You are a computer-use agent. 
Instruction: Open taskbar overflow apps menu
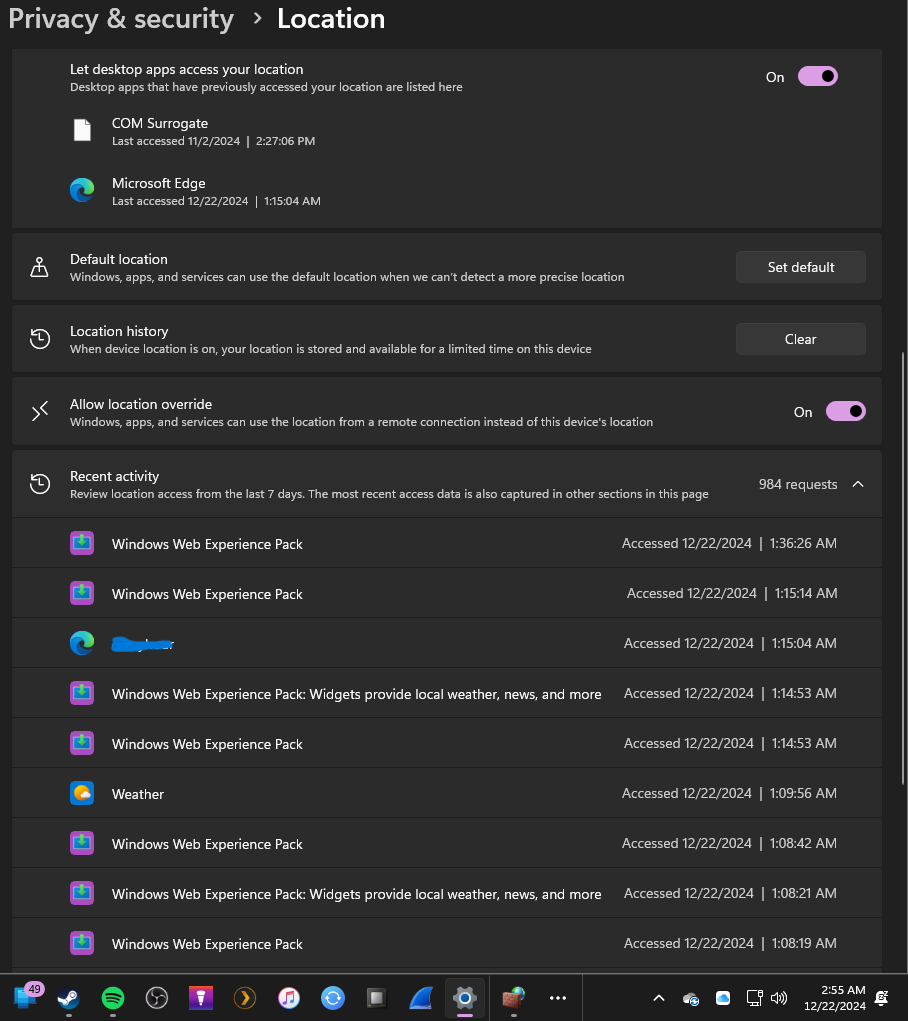[x=558, y=997]
